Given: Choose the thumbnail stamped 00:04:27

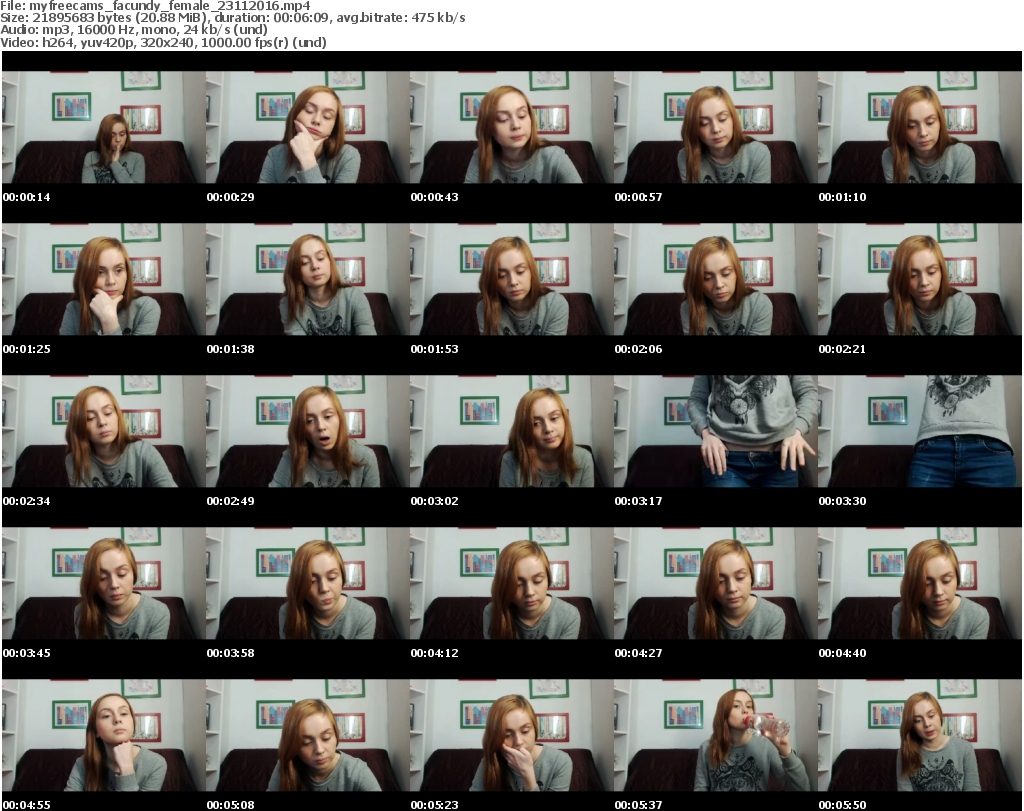Looking at the screenshot, I should 716,584.
